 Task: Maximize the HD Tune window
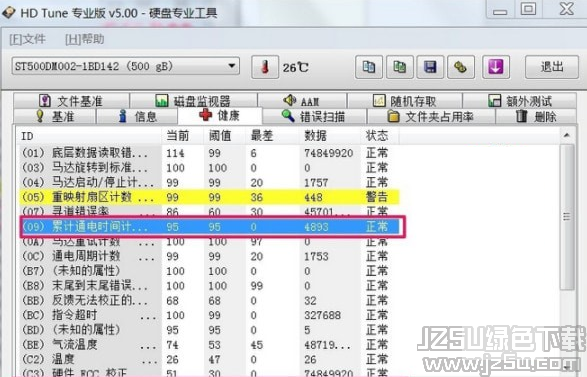(528, 9)
